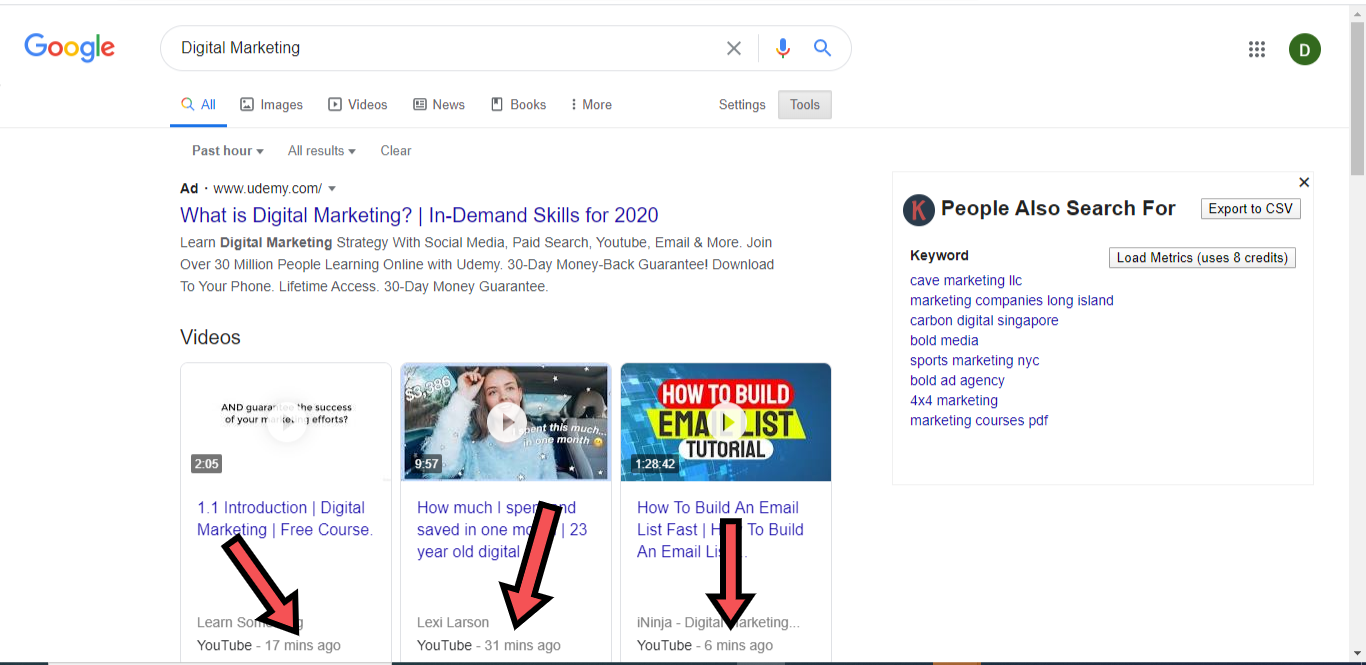Open the What is Digital Marketing ad link
The width and height of the screenshot is (1366, 665).
419,215
